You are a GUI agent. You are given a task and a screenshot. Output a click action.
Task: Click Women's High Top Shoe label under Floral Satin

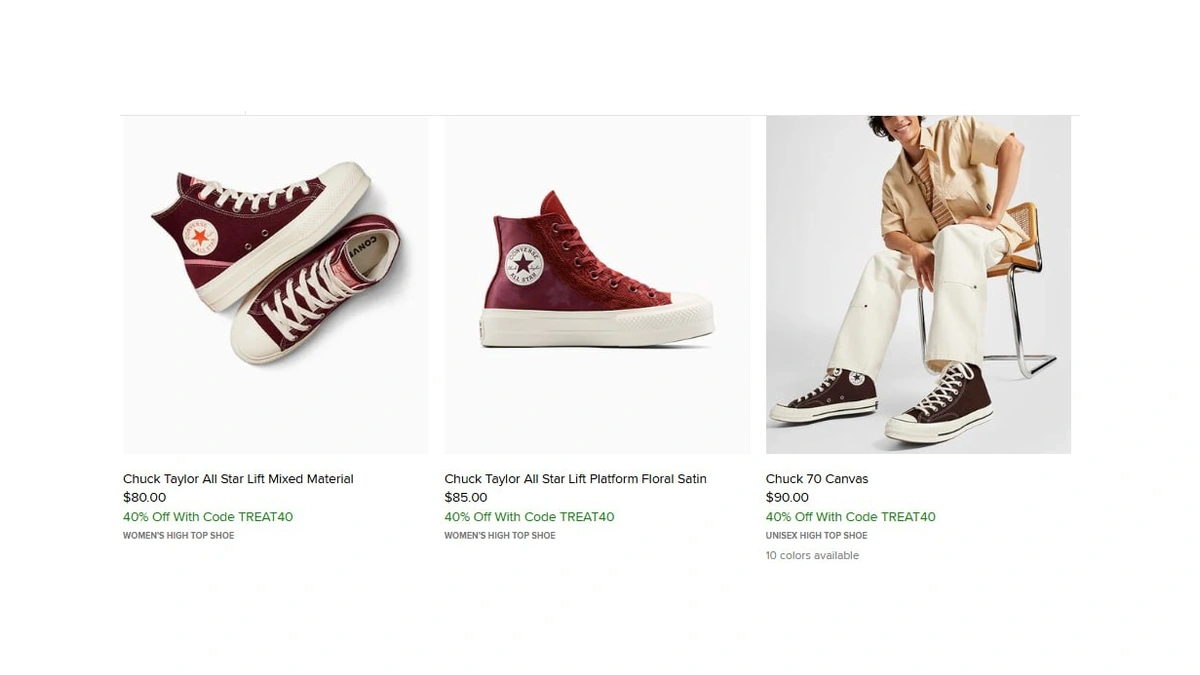[499, 536]
